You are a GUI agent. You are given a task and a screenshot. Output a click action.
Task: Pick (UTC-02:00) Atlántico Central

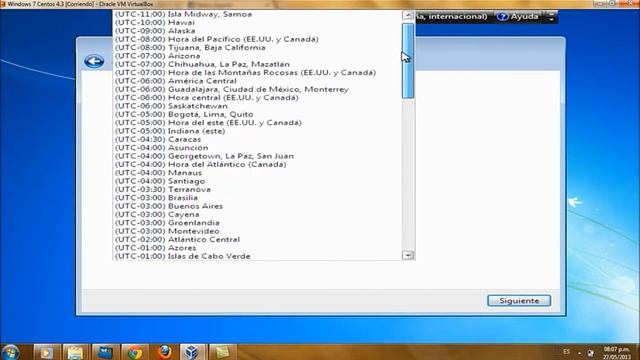pyautogui.click(x=257, y=240)
